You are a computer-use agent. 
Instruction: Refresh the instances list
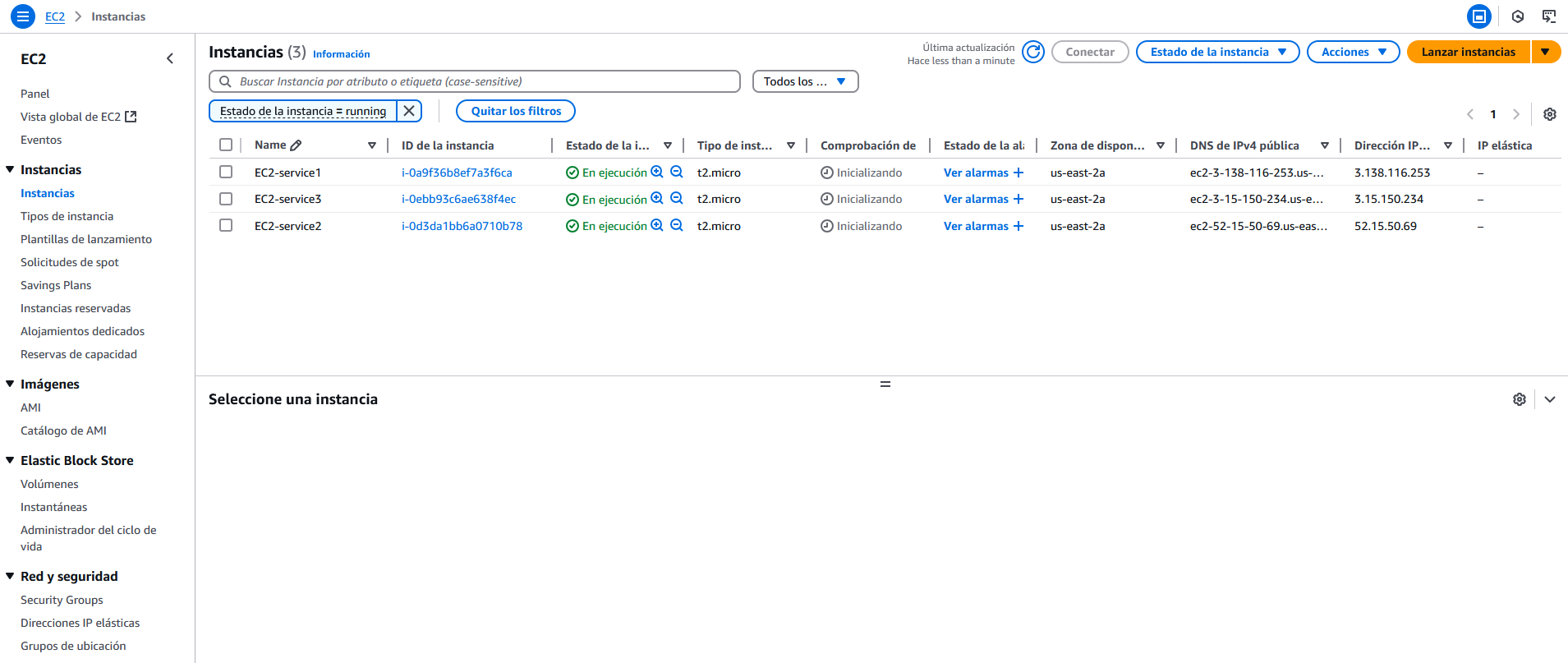(1033, 52)
